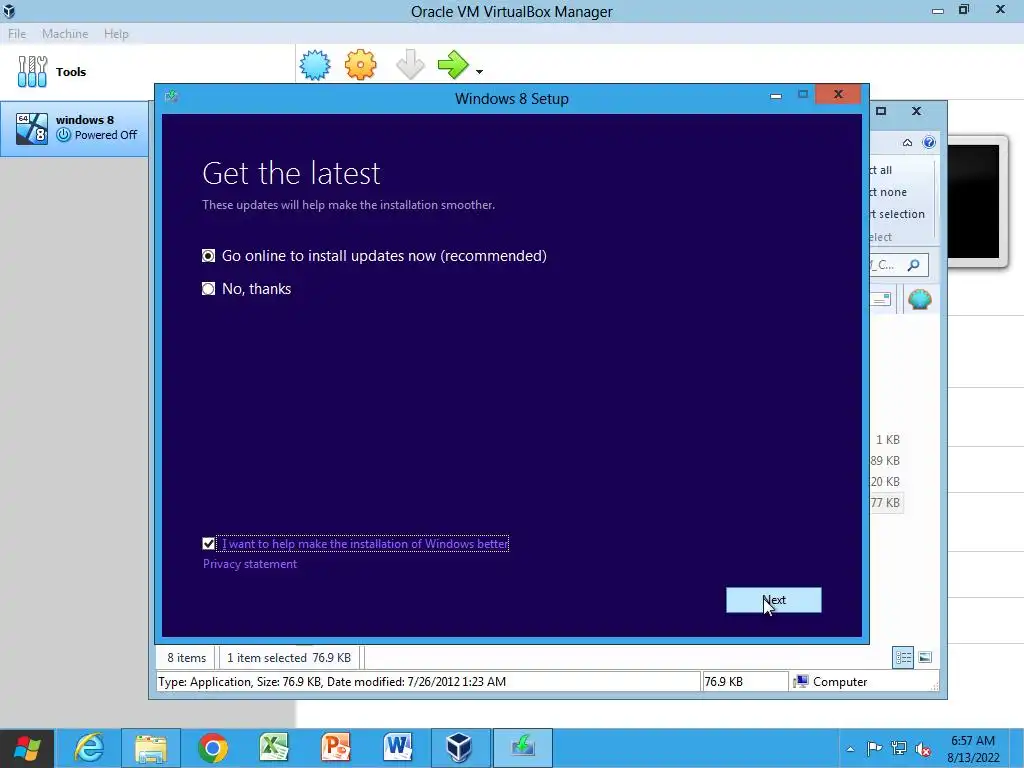The image size is (1024, 768).
Task: Click the Computer status bar entry
Action: (x=830, y=681)
